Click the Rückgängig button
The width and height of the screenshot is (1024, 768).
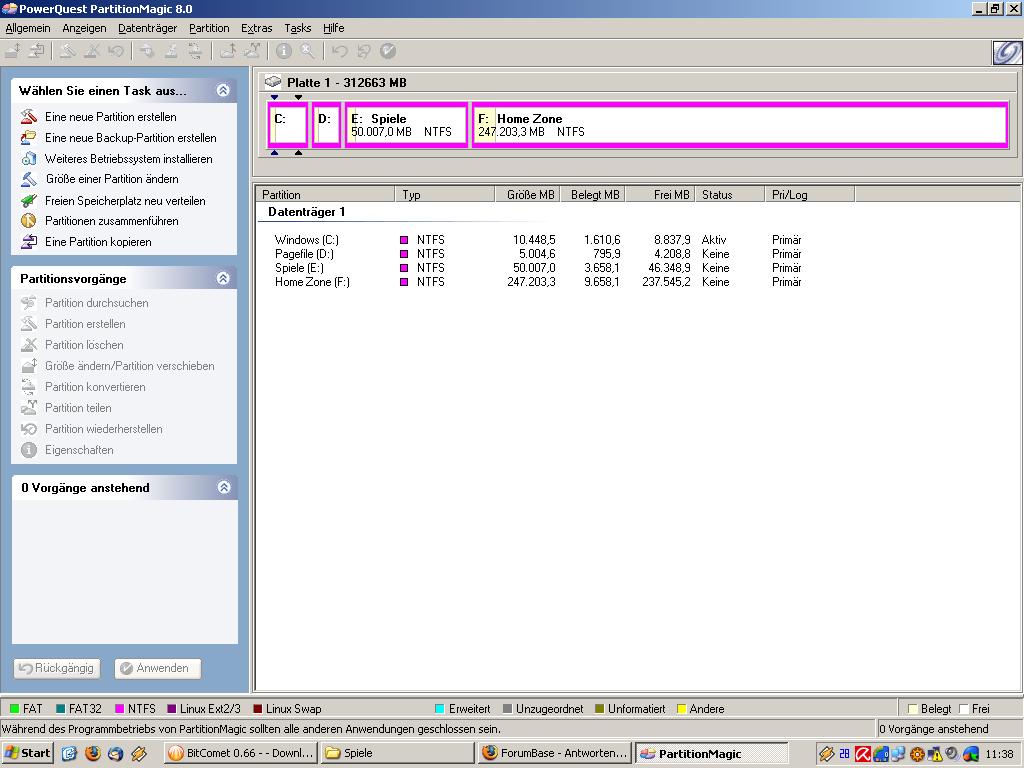coord(57,668)
